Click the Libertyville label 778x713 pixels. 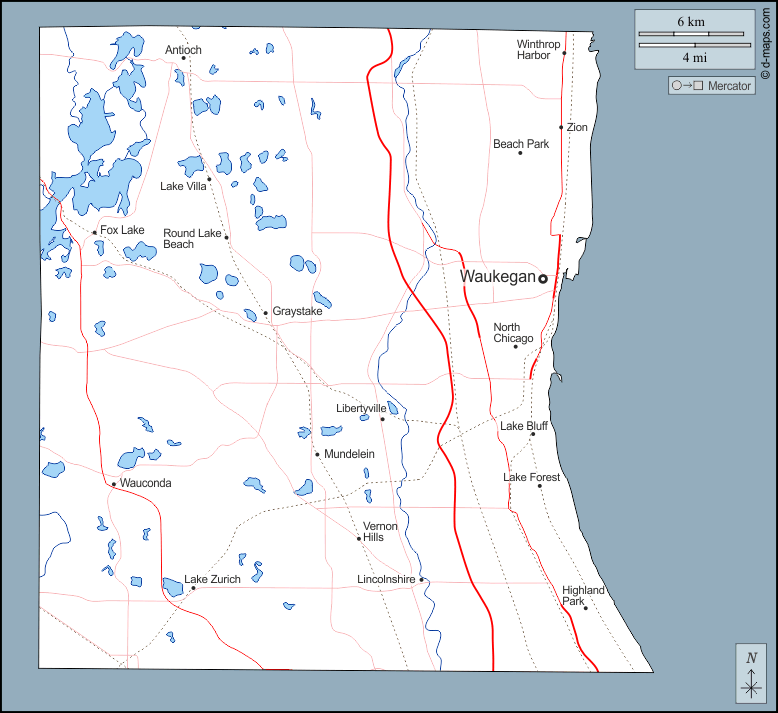[x=361, y=408]
